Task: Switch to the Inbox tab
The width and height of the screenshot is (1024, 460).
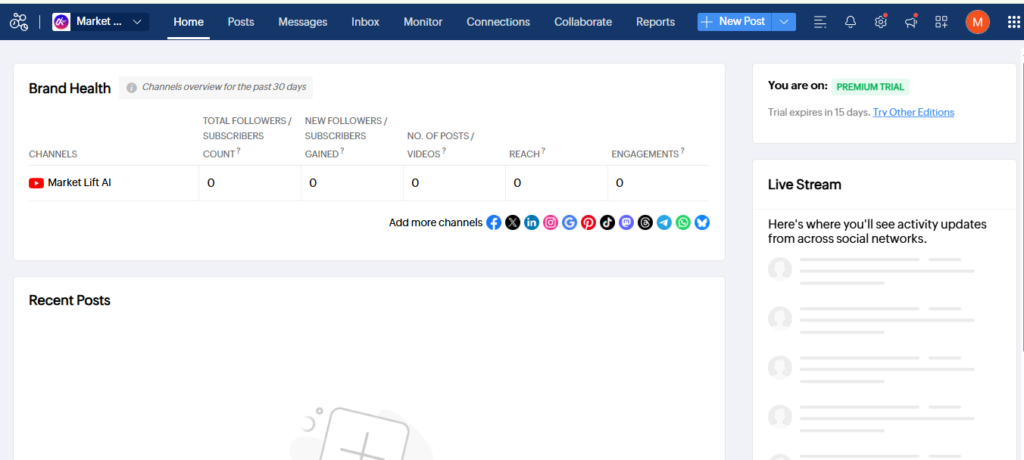Action: [365, 22]
